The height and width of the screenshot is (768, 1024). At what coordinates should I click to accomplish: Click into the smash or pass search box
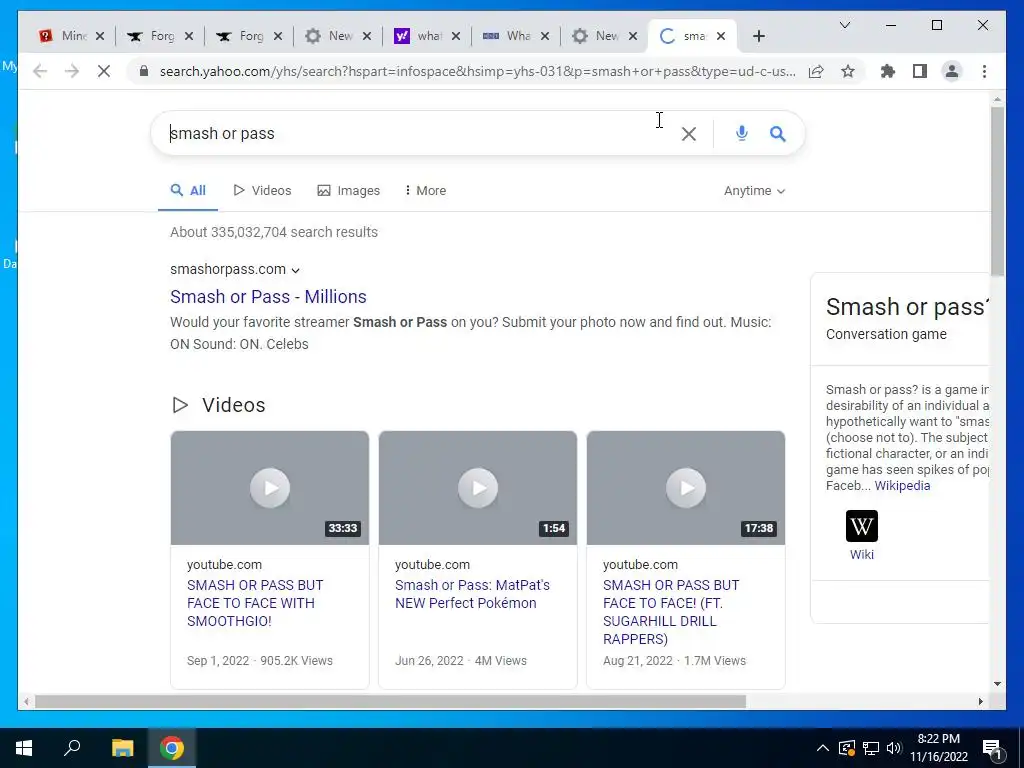[x=418, y=133]
